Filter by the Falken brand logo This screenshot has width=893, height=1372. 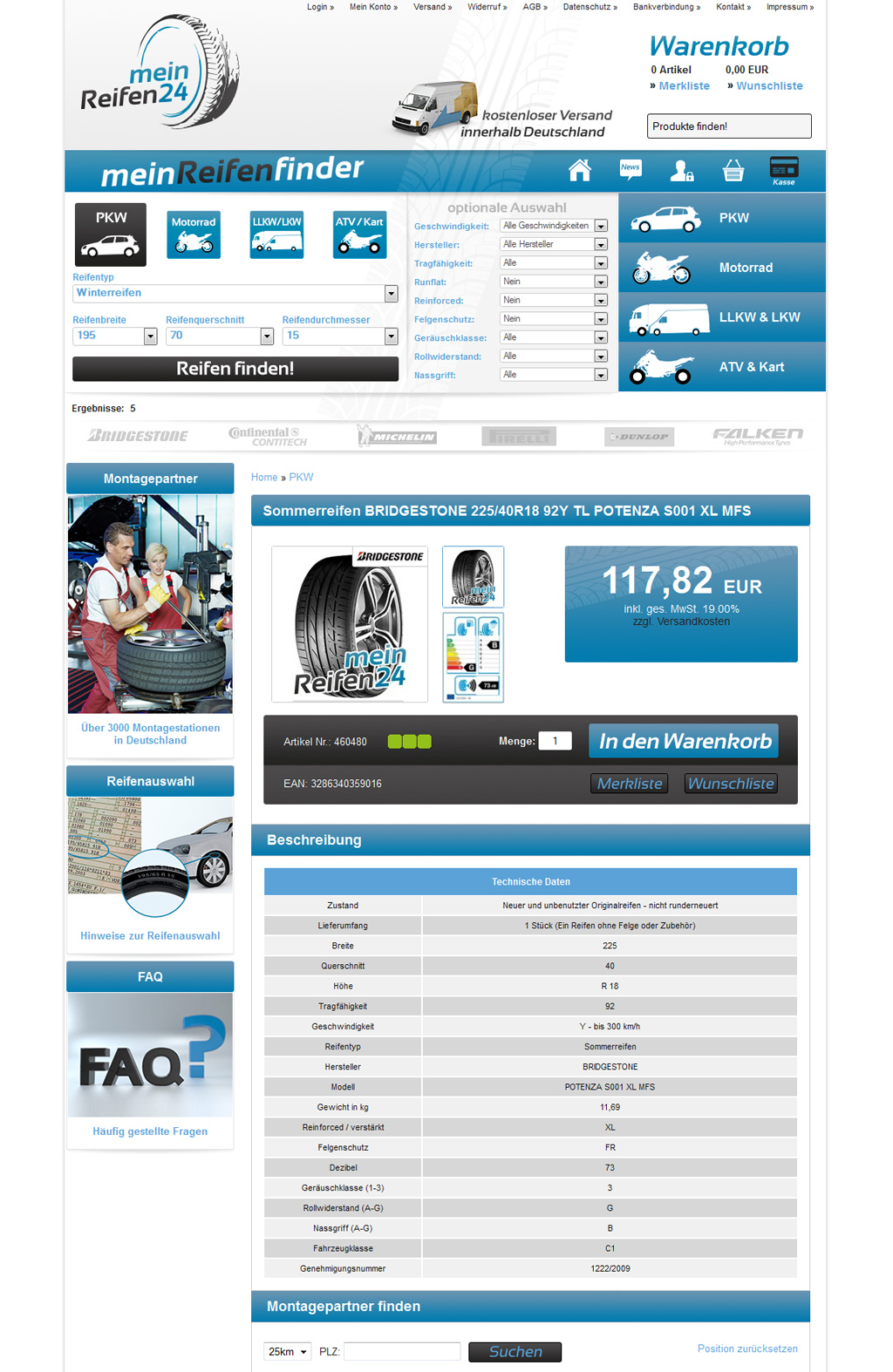coord(758,436)
